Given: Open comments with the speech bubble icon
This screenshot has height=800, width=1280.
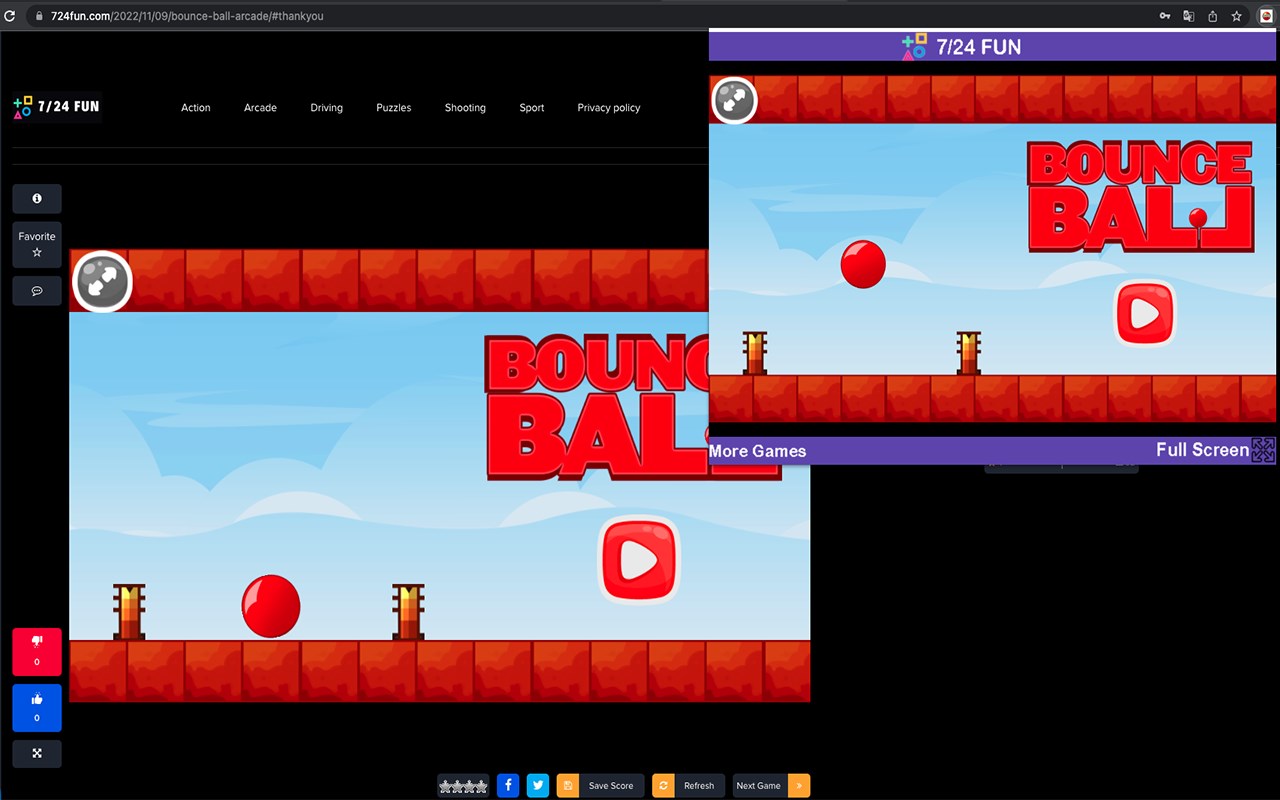Looking at the screenshot, I should [37, 291].
